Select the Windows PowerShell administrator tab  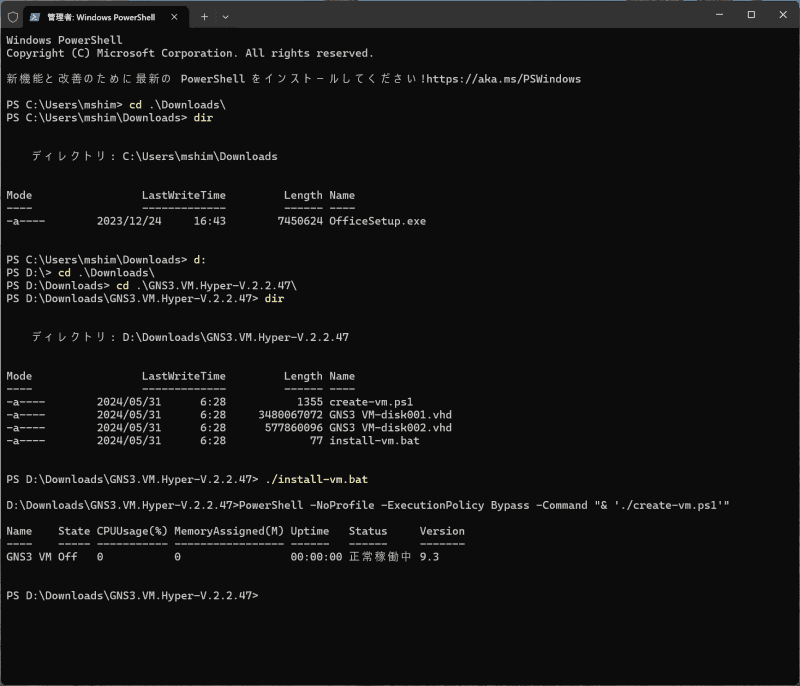106,17
